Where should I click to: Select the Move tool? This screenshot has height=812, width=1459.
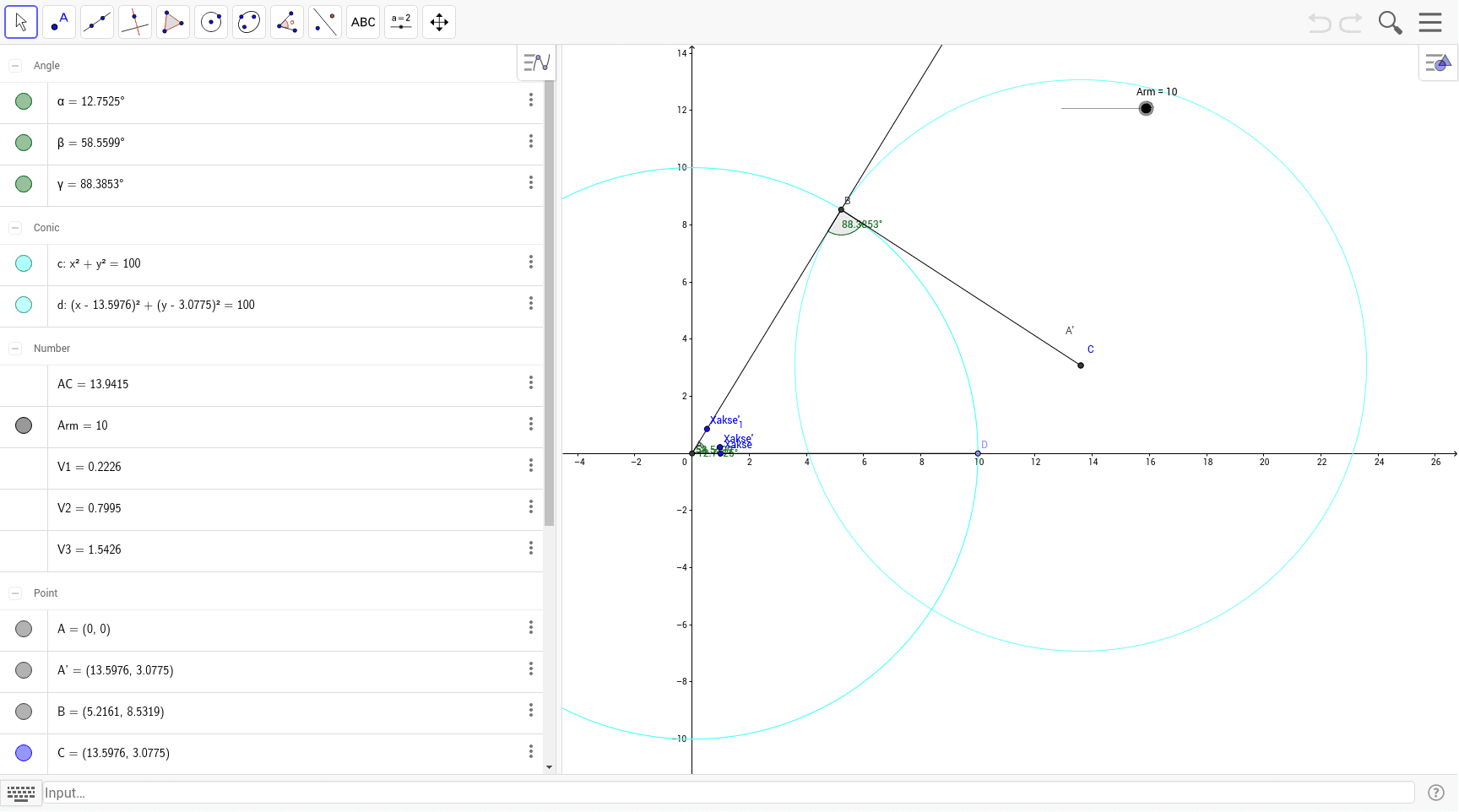[21, 22]
